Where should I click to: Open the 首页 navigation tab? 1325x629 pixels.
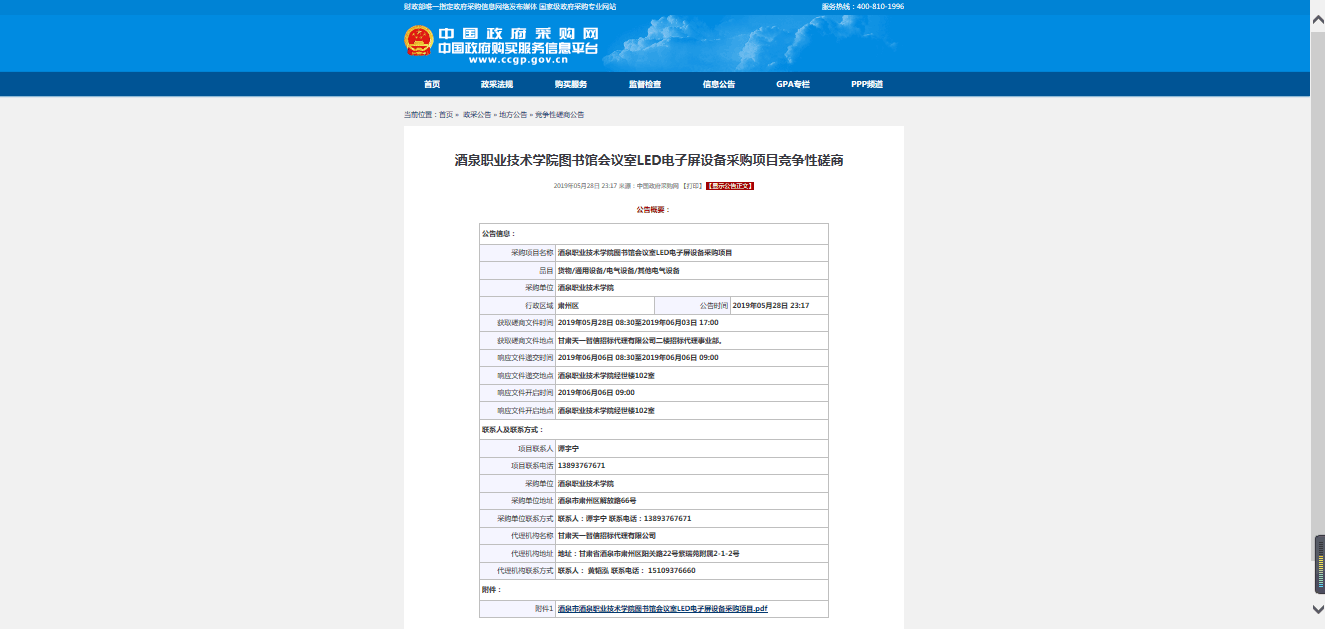click(432, 85)
